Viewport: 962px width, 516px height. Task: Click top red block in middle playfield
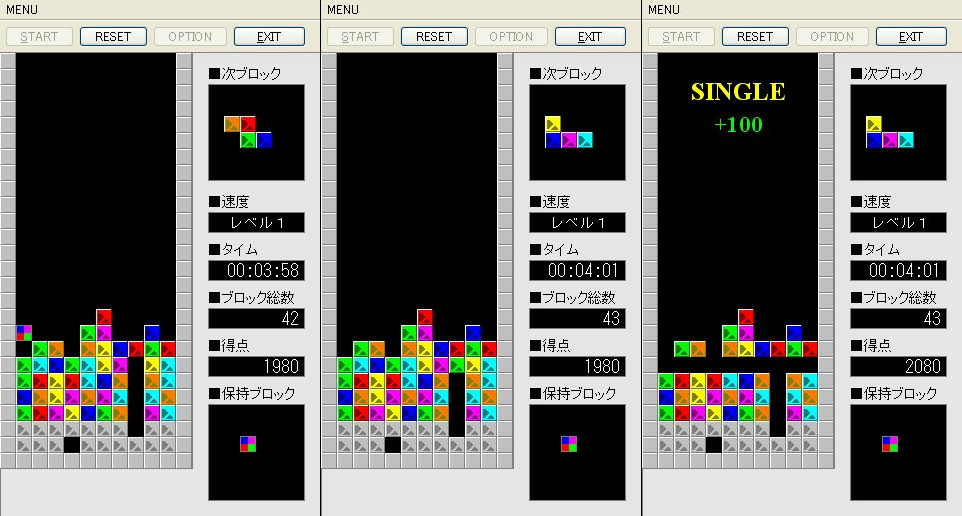point(425,317)
